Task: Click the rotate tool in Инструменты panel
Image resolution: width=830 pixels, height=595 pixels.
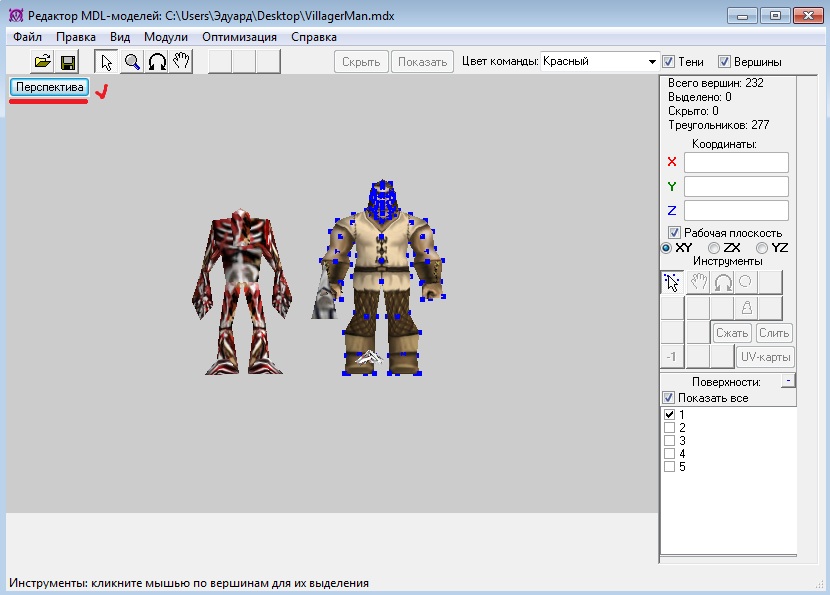Action: 721,282
